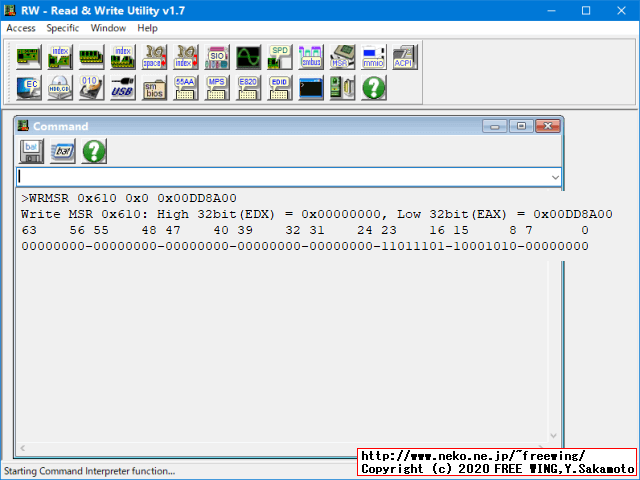The image size is (640, 480).
Task: Open the CPU MSR registers tool
Action: coord(342,56)
